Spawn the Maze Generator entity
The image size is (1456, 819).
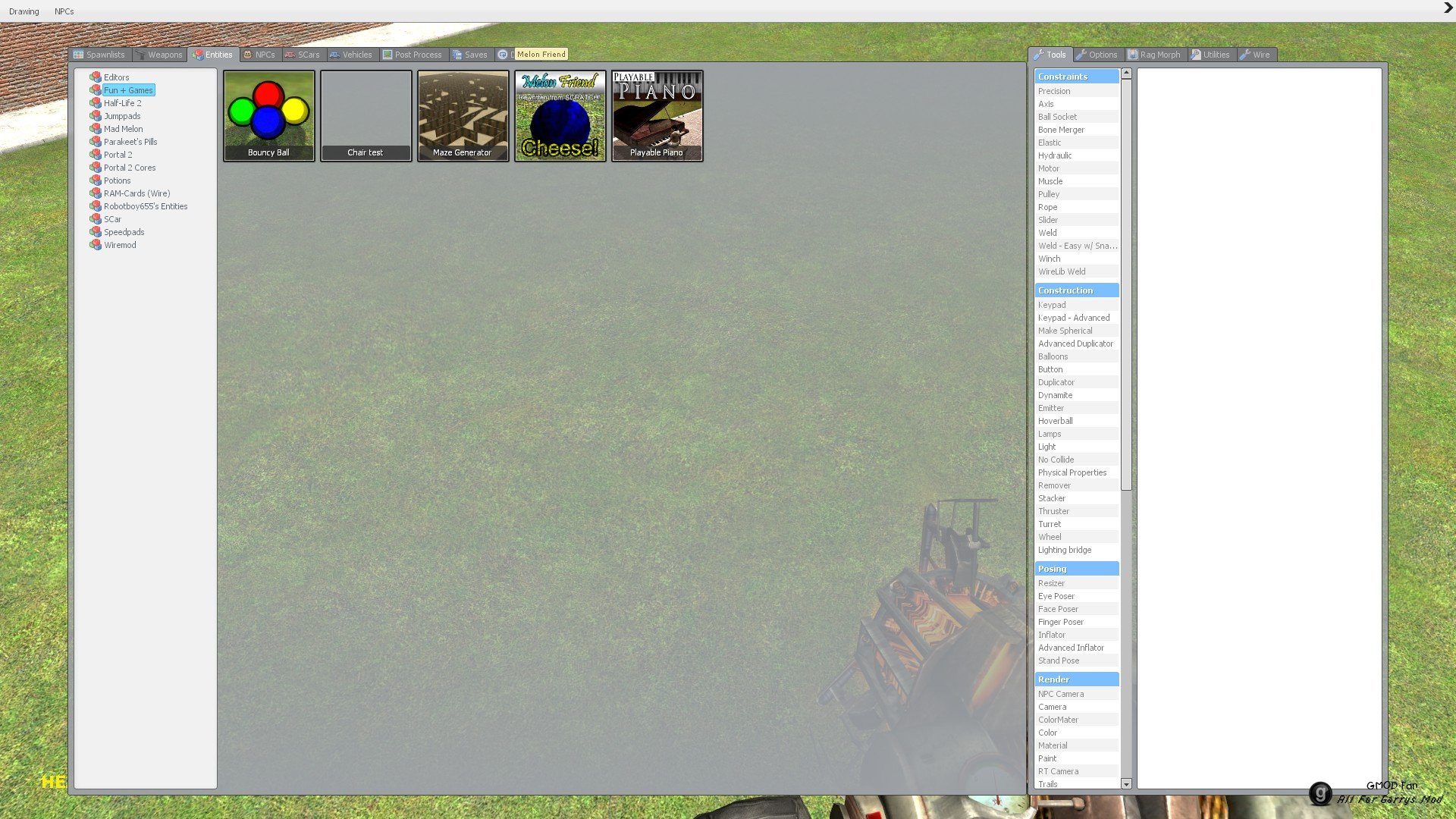(x=463, y=116)
